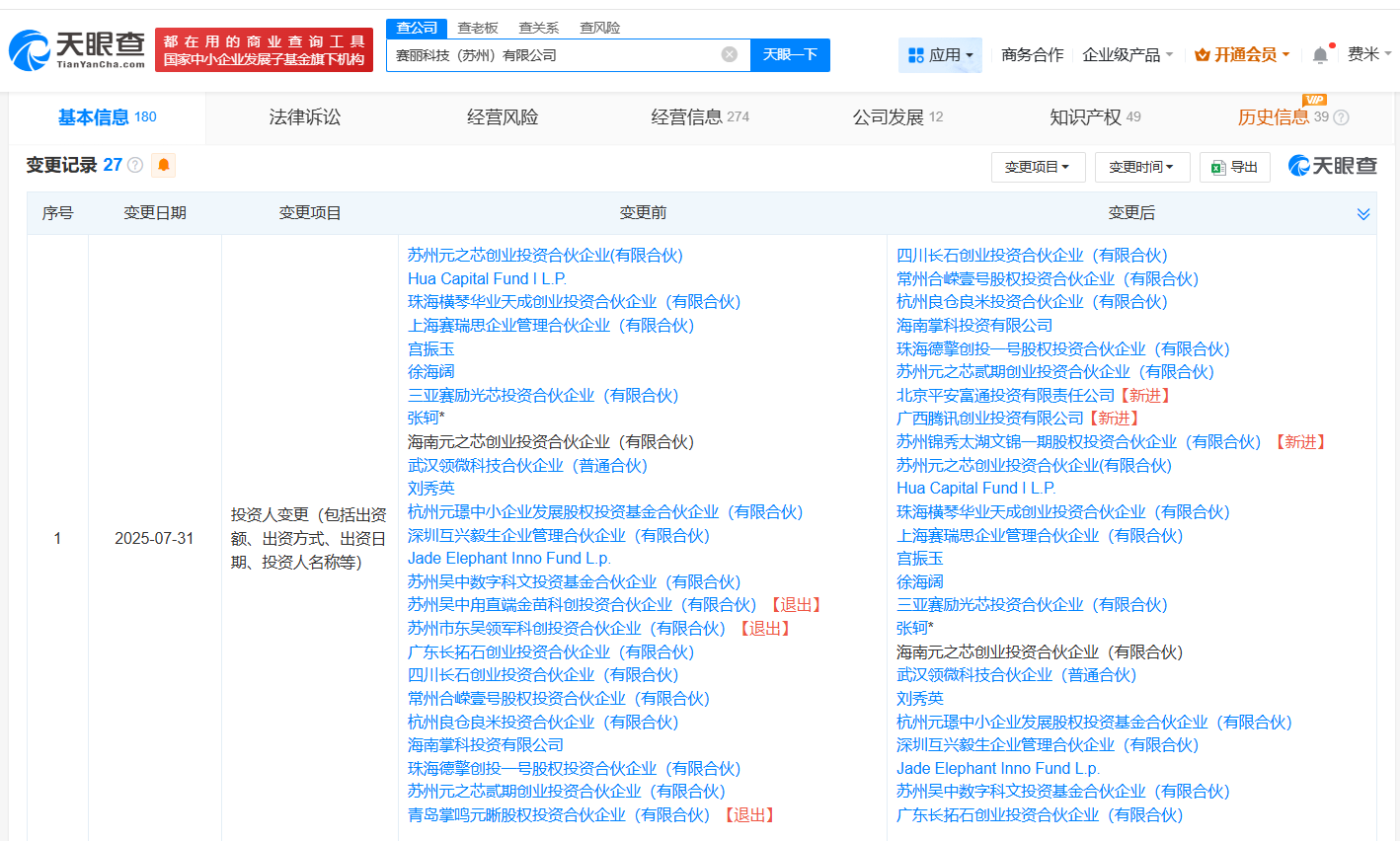Open the notifications bell icon
The width and height of the screenshot is (1400, 841).
(1320, 55)
